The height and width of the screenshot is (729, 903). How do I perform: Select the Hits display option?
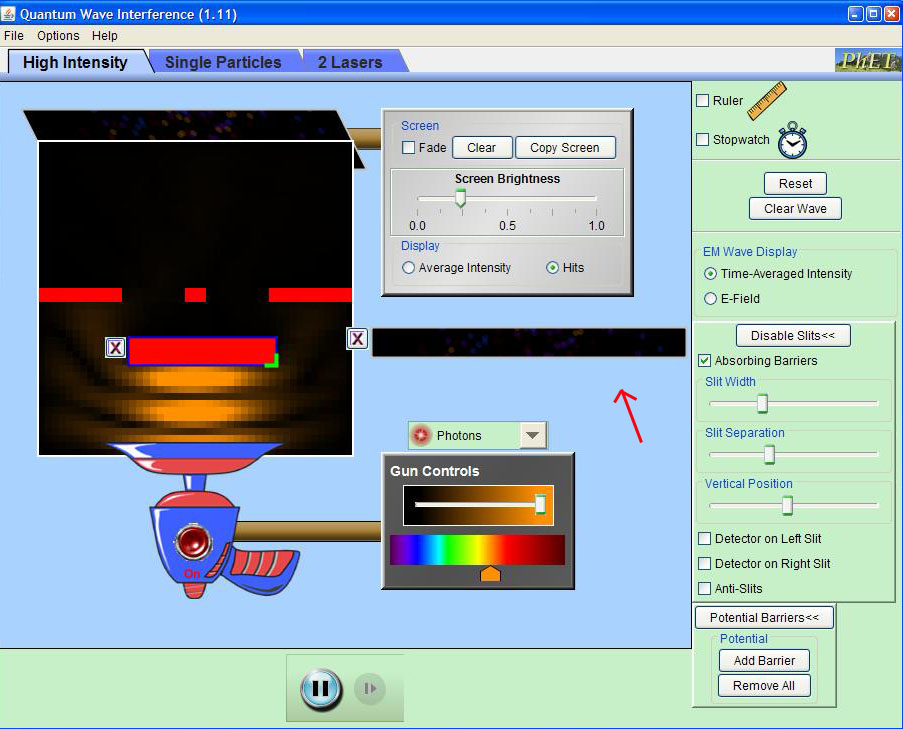pyautogui.click(x=552, y=268)
